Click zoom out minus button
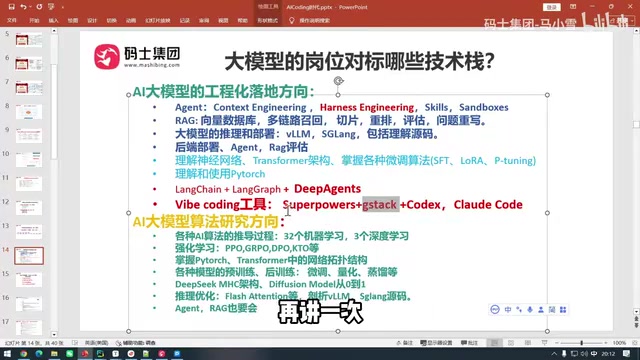Viewport: 640px width, 360px height. (x=557, y=343)
